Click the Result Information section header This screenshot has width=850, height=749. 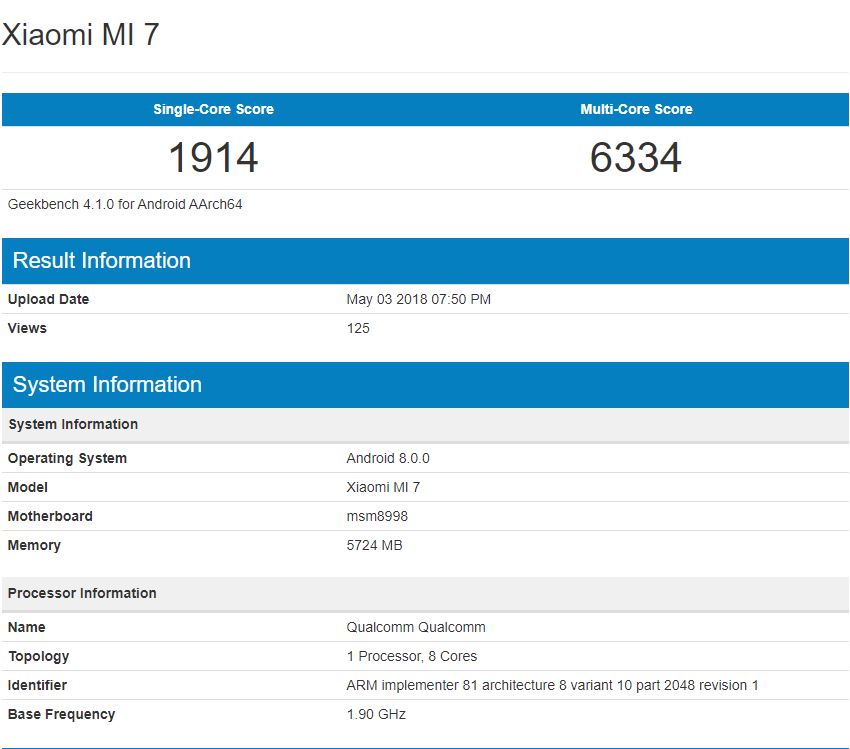pyautogui.click(x=100, y=260)
